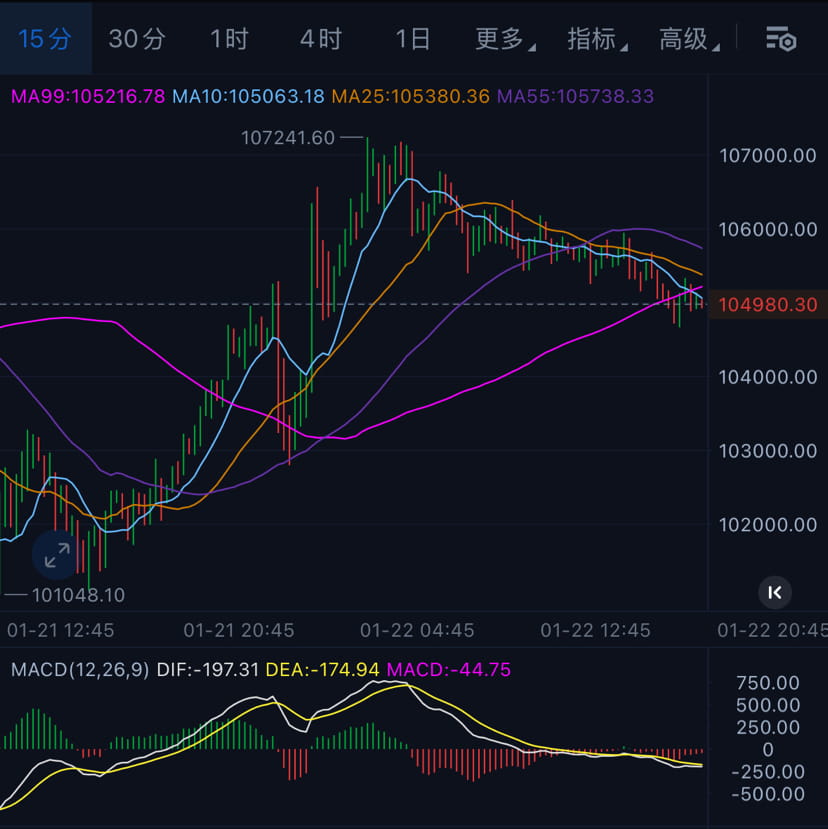Click the MA55:105738.33 label
Image resolution: width=828 pixels, height=829 pixels.
pyautogui.click(x=576, y=96)
